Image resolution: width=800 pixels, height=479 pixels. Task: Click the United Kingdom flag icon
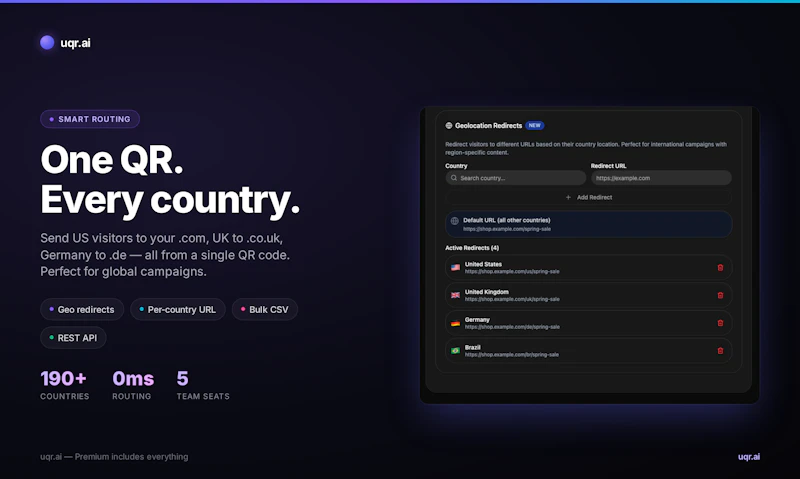[x=456, y=295]
